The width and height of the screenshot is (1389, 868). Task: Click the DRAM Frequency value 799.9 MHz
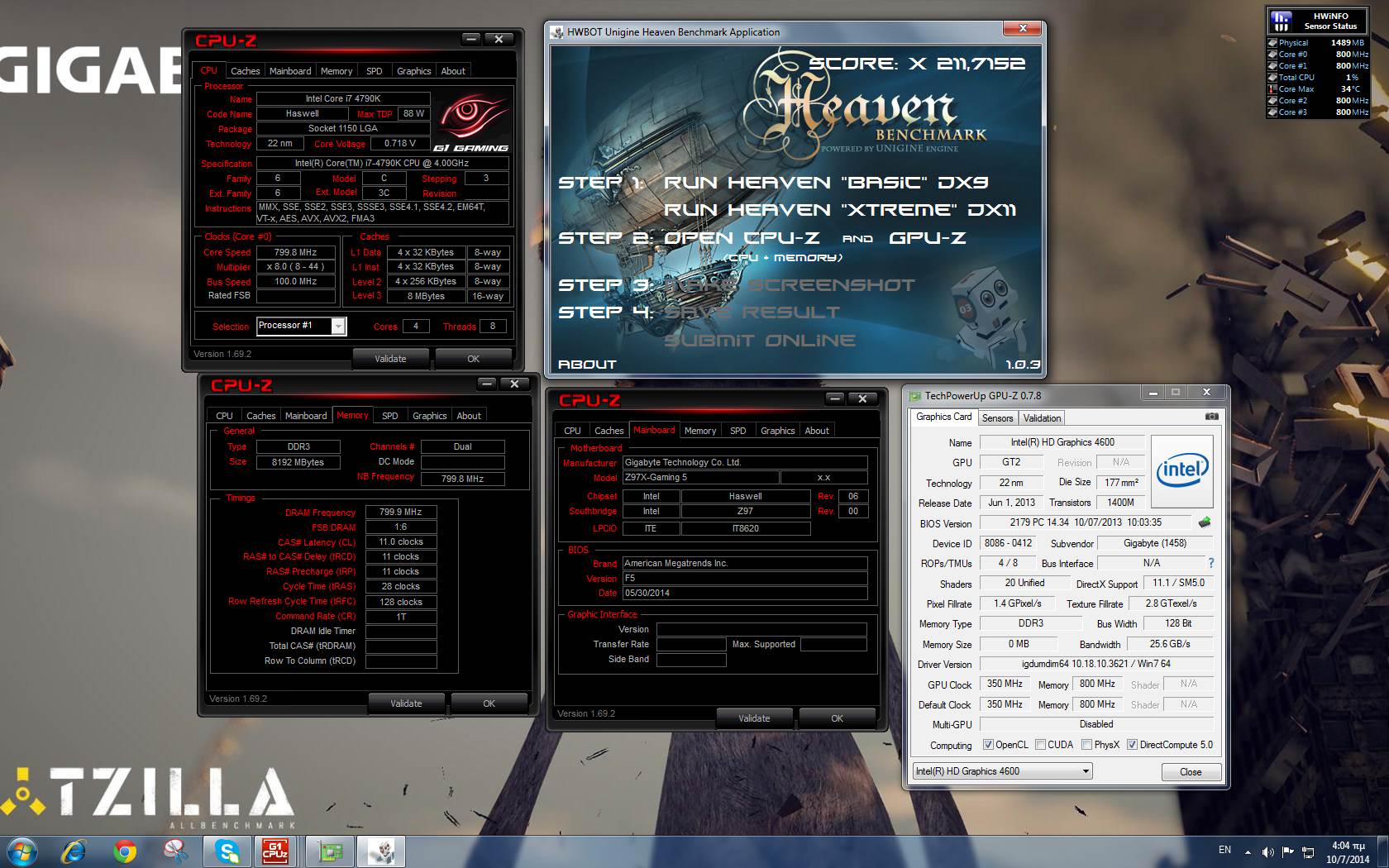401,513
